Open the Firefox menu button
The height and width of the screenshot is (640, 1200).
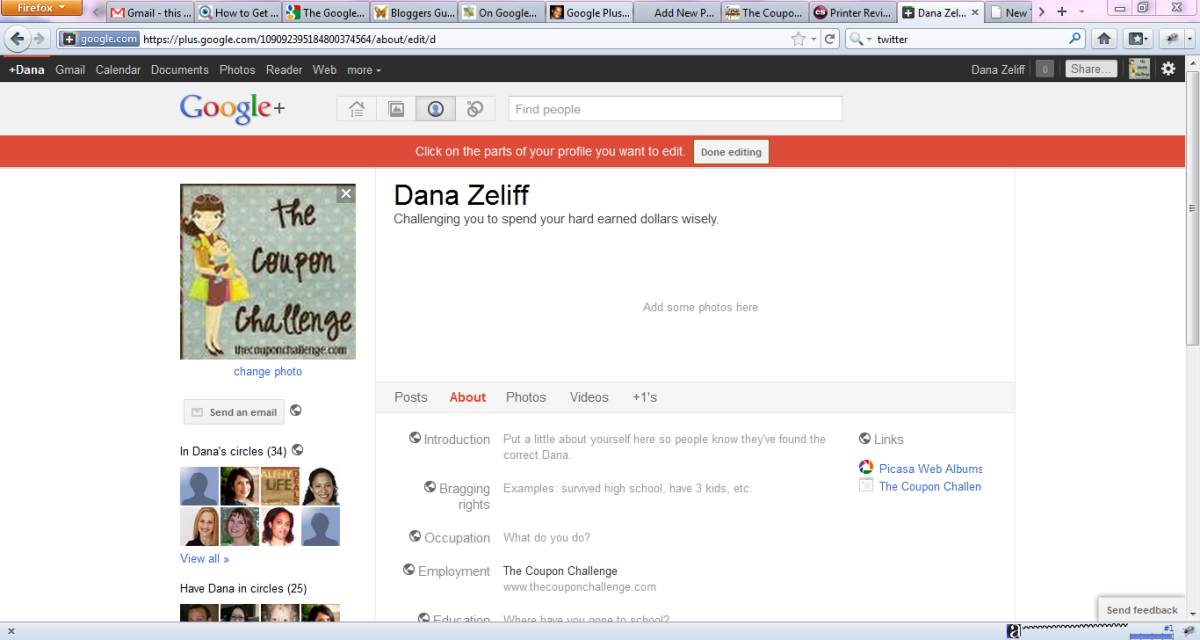(x=41, y=7)
